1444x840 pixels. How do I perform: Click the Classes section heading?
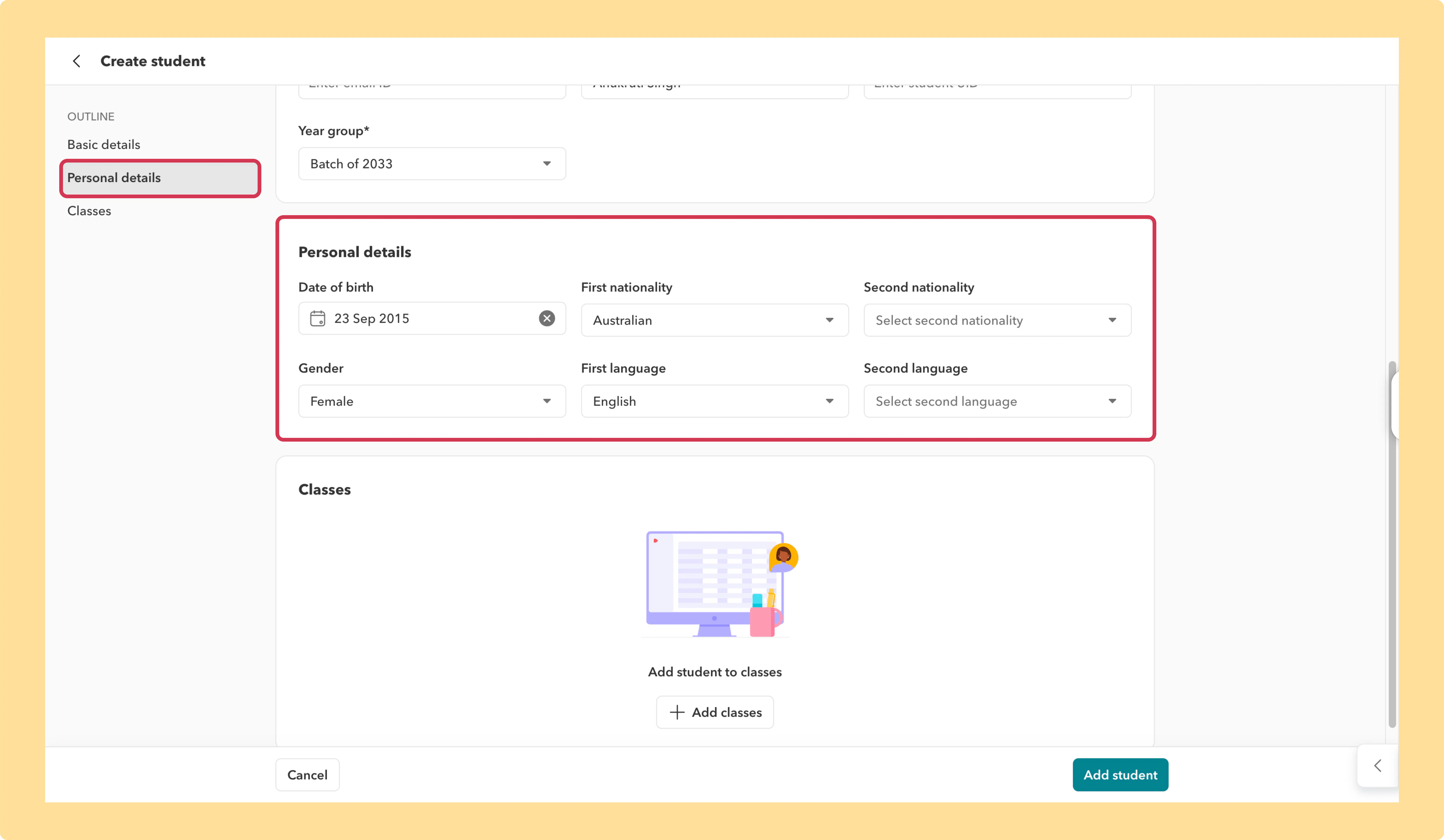coord(324,490)
